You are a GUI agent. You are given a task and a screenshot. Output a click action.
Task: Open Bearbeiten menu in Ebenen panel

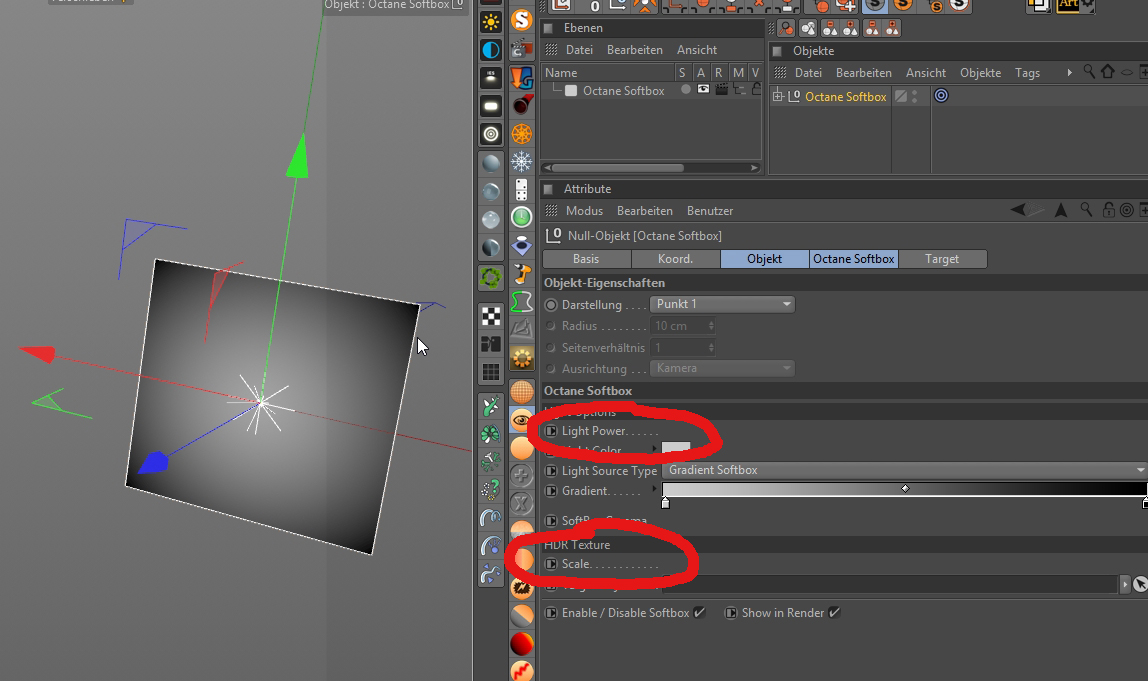(x=634, y=50)
